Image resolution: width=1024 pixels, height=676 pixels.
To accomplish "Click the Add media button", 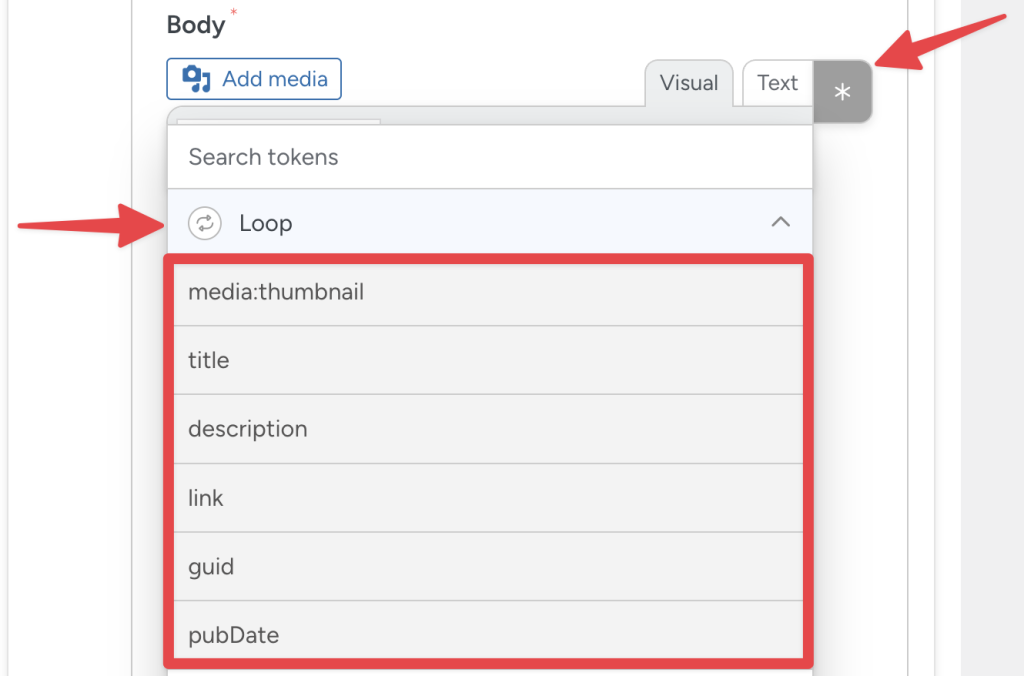I will [x=253, y=78].
